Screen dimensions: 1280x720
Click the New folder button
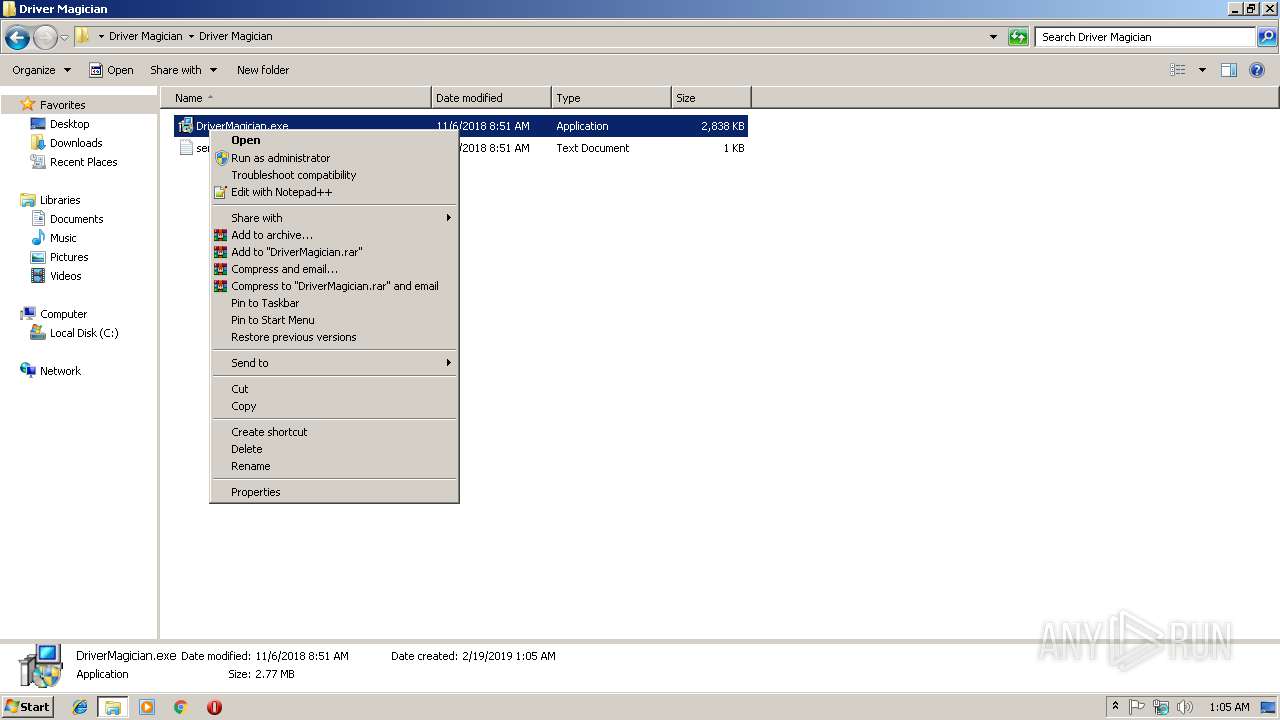coord(263,70)
